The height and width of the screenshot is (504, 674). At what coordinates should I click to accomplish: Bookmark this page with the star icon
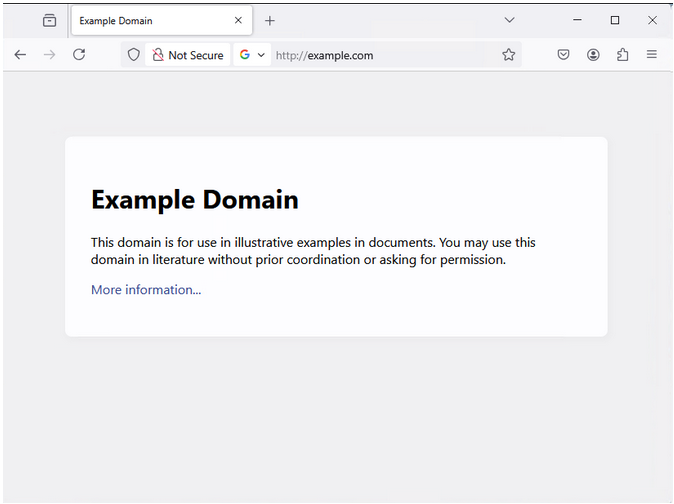tap(509, 55)
